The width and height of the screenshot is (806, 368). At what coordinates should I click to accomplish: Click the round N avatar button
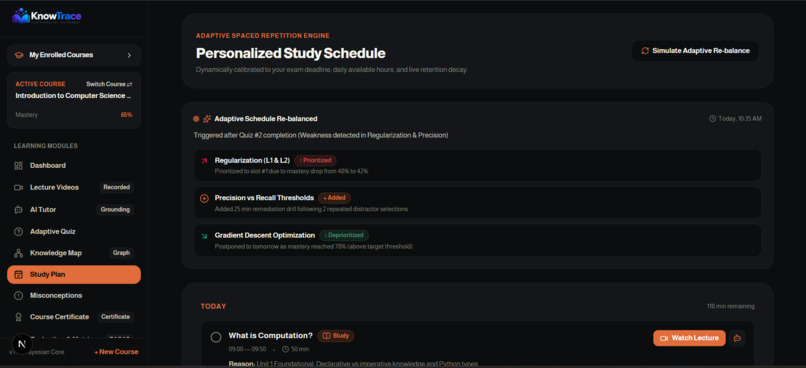[21, 344]
